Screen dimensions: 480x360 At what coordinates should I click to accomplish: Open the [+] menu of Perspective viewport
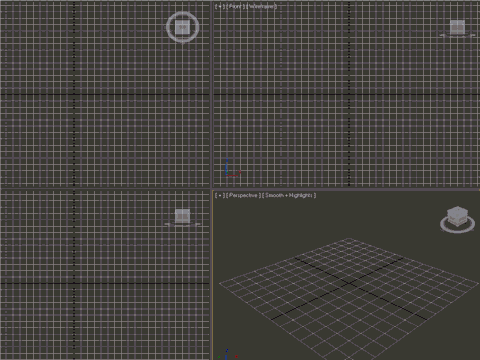click(220, 195)
